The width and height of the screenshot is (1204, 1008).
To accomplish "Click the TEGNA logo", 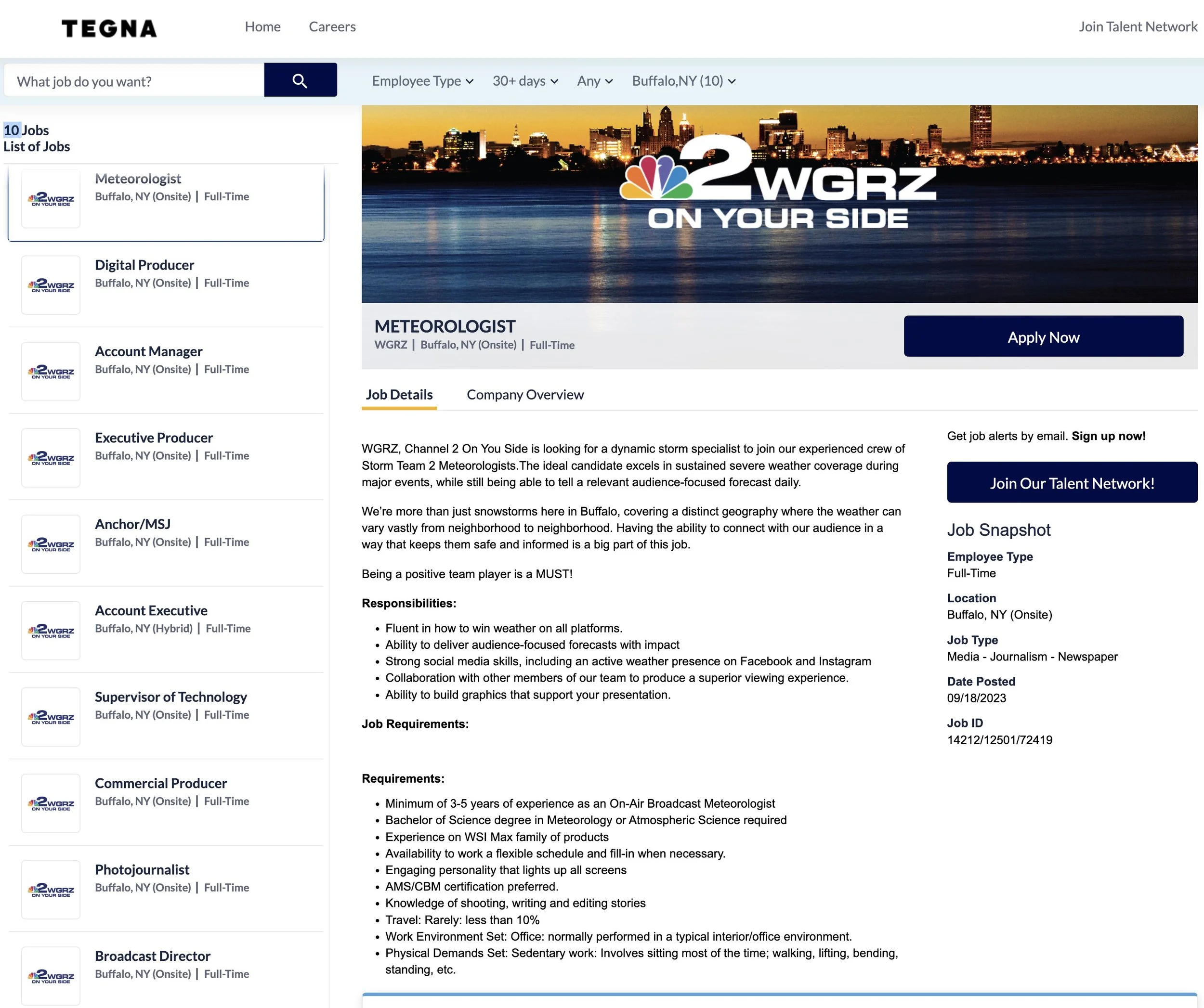I will coord(109,28).
